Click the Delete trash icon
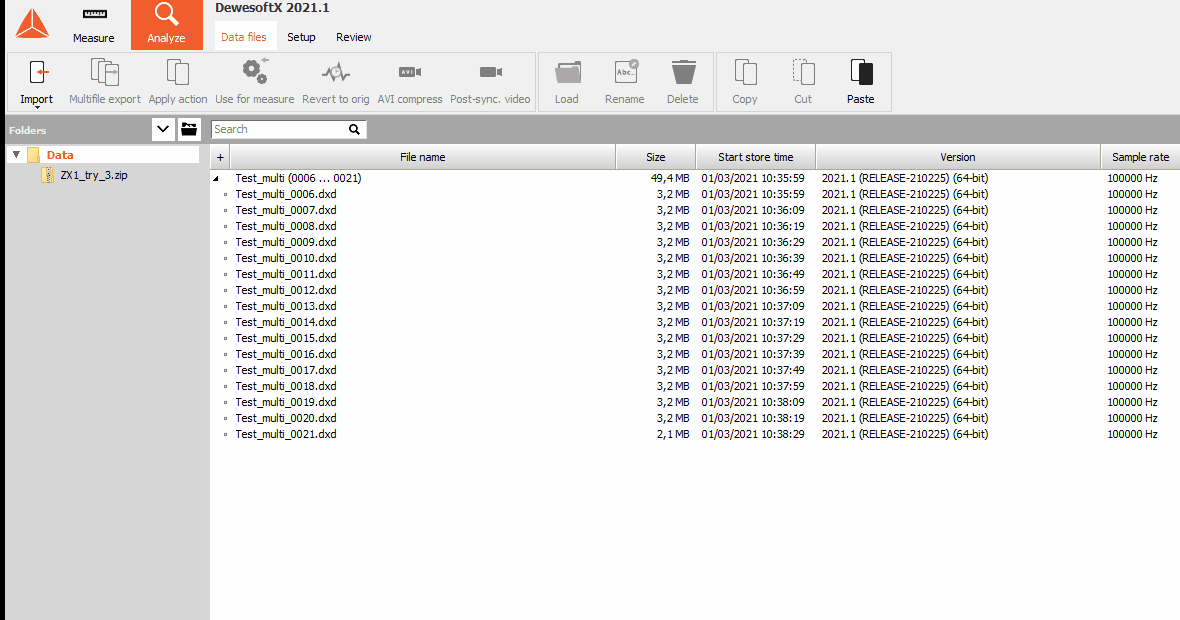The image size is (1180, 620). coord(683,72)
